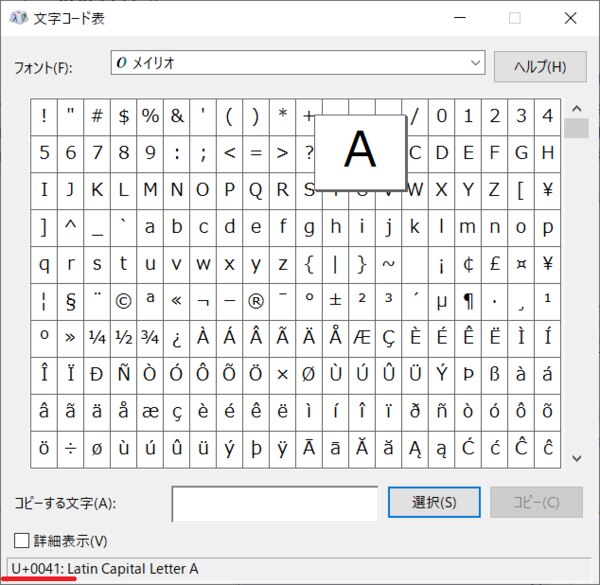Pick the multiplication sign × character
Viewport: 600px width, 585px height.
tap(282, 374)
